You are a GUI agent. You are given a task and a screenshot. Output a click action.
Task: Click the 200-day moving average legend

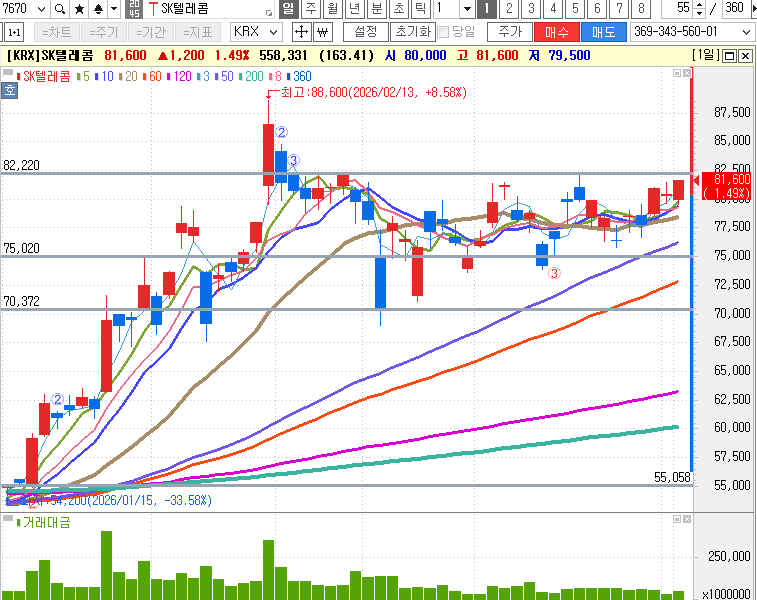tap(251, 76)
